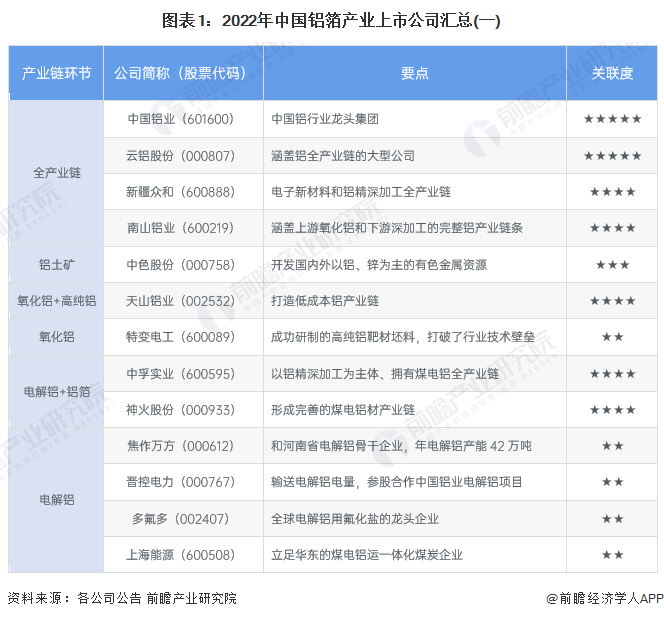Screen dimensions: 664x619
Task: Click the four-star rating for 天山铝业
Action: click(x=612, y=301)
